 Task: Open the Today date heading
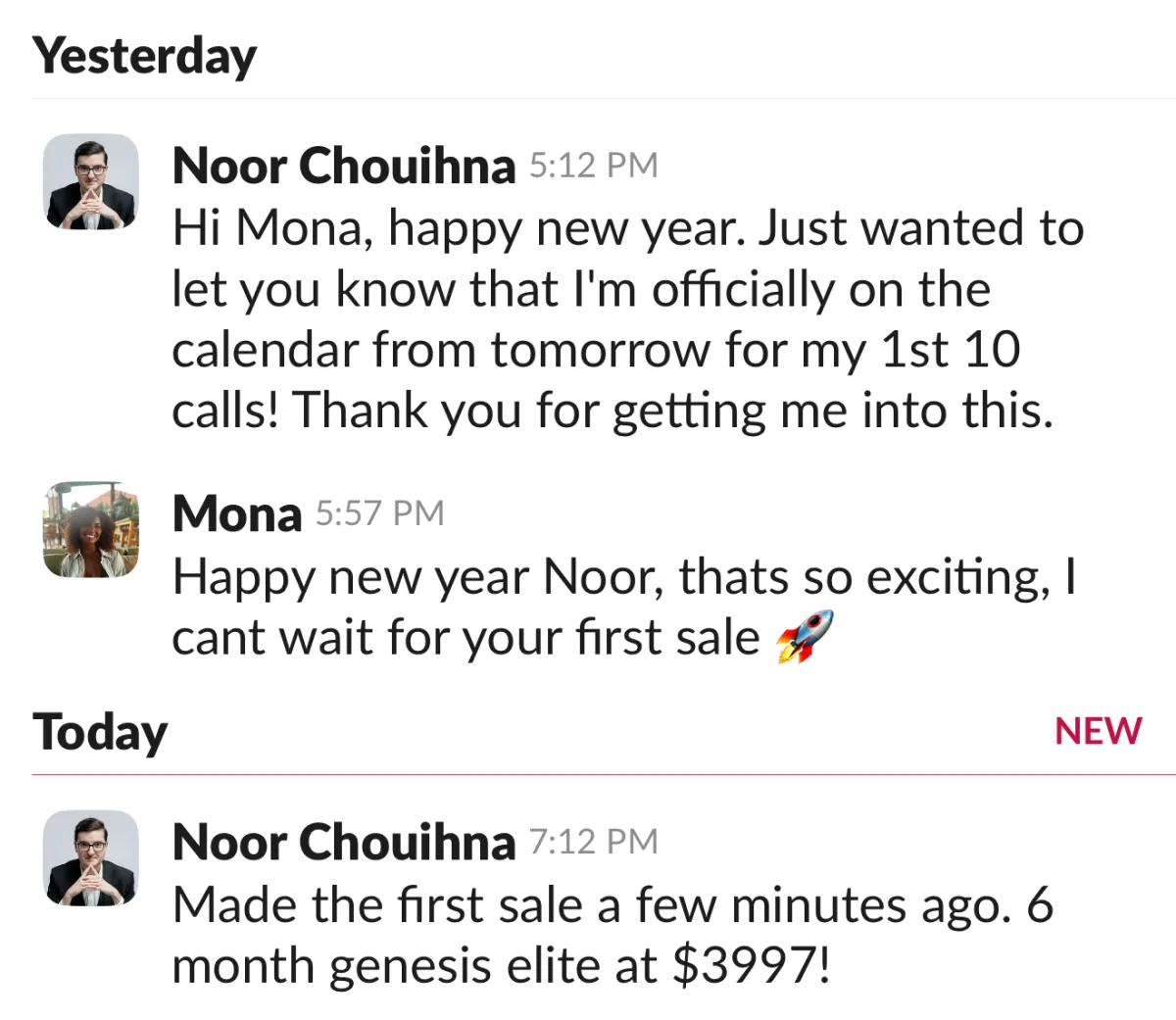click(100, 733)
